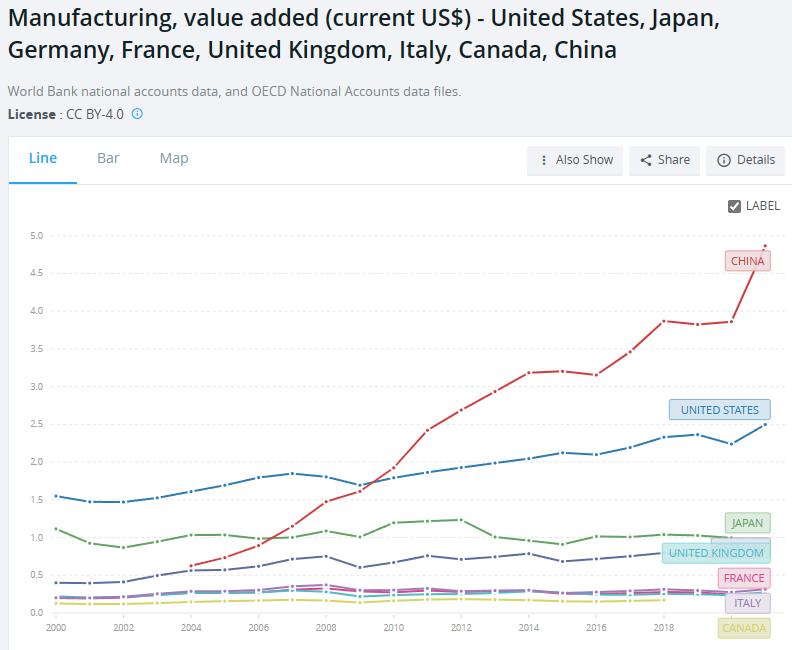Uncheck the LABEL checkbox
This screenshot has height=650, width=792.
735,206
